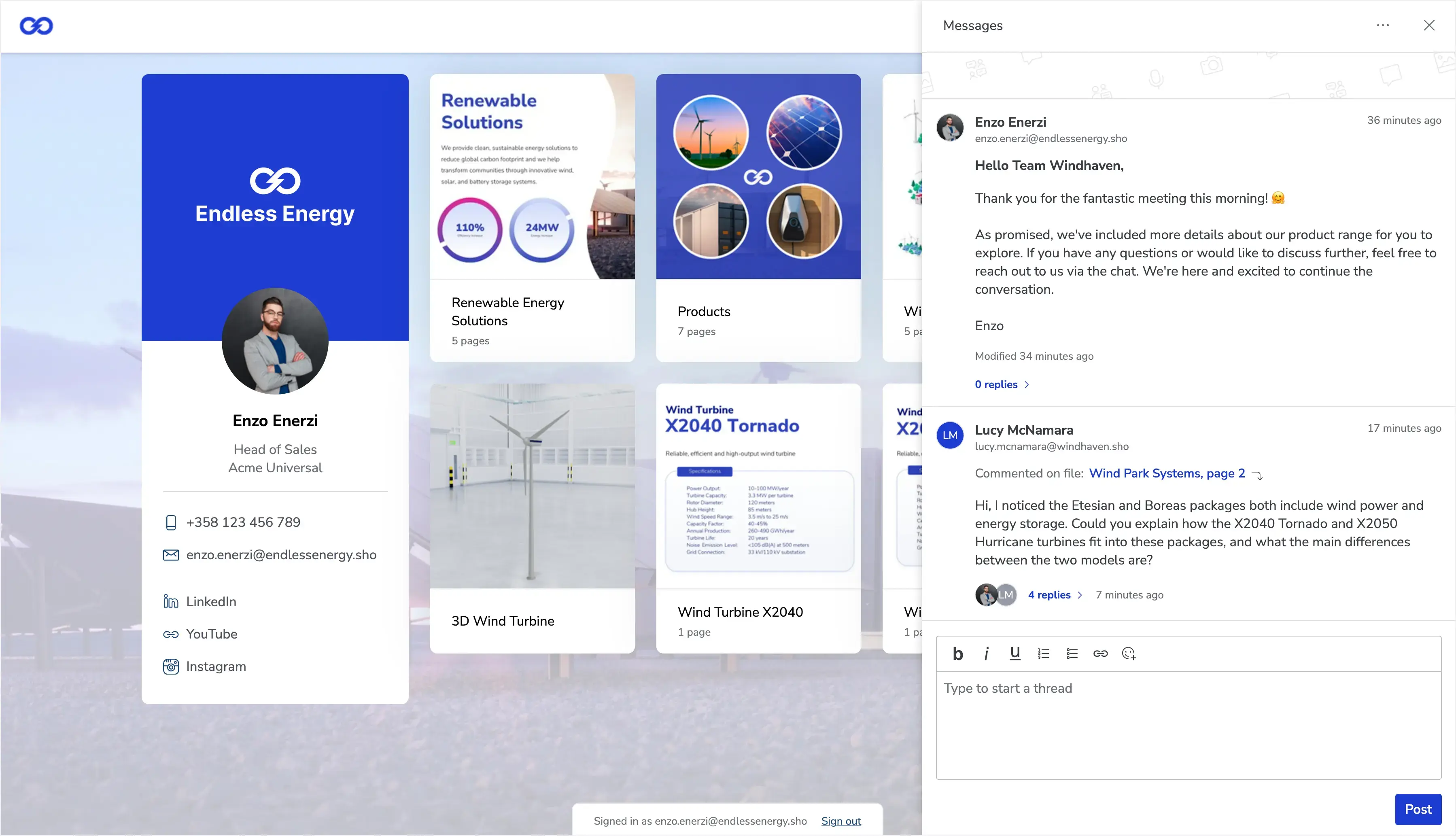
Task: Click Lucy McNamara's LM avatar
Action: (x=950, y=435)
